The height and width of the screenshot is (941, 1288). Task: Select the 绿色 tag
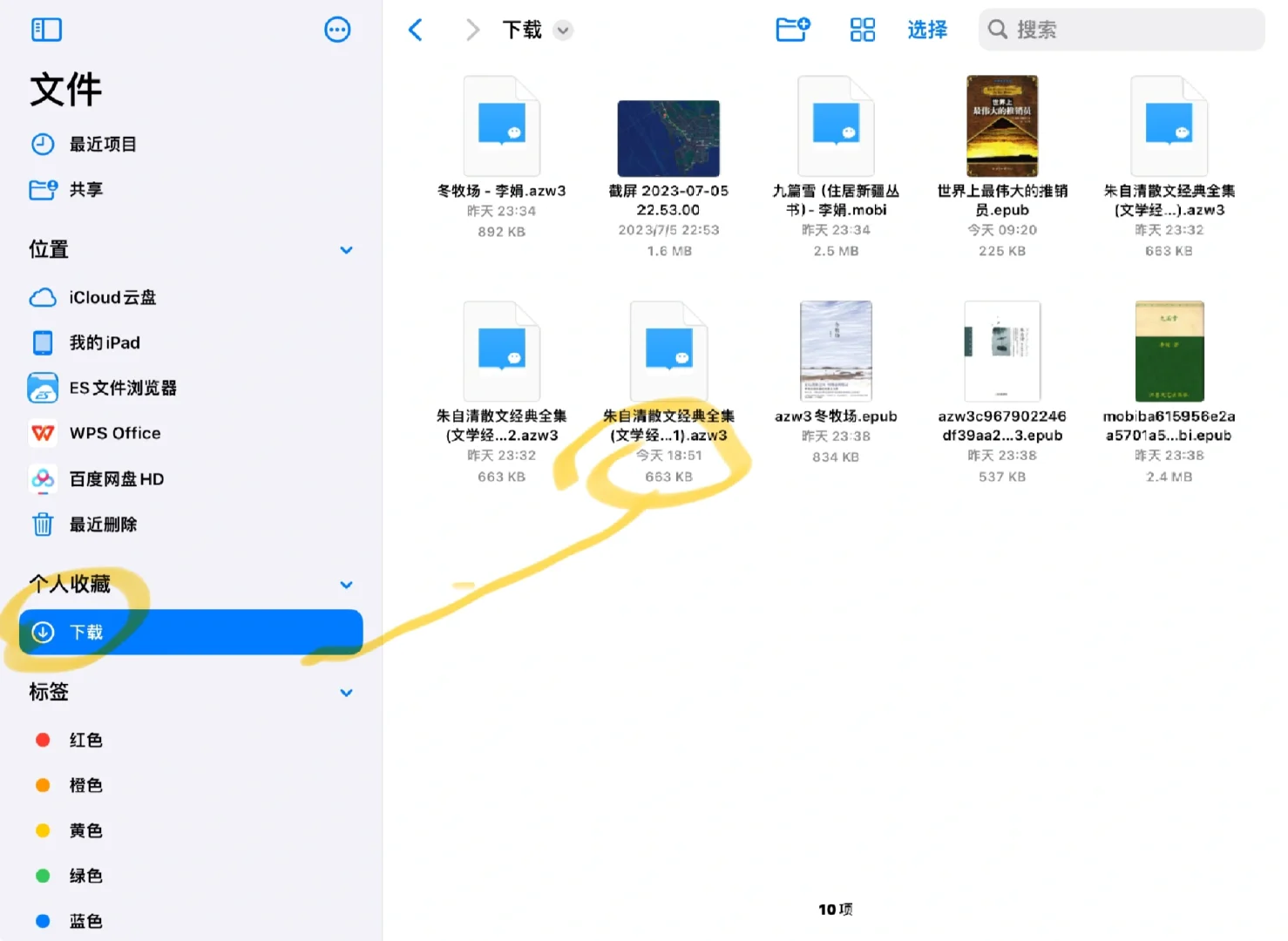[192, 877]
